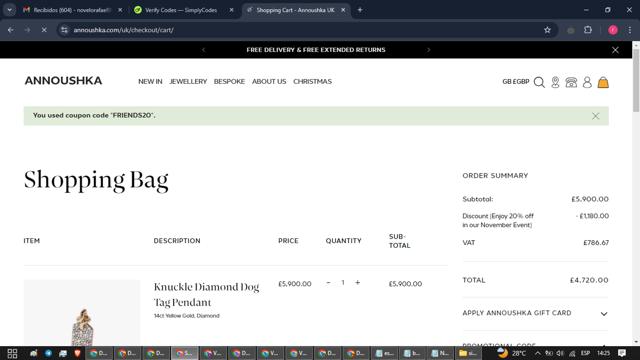Click the VAT value £786.67

(x=596, y=243)
